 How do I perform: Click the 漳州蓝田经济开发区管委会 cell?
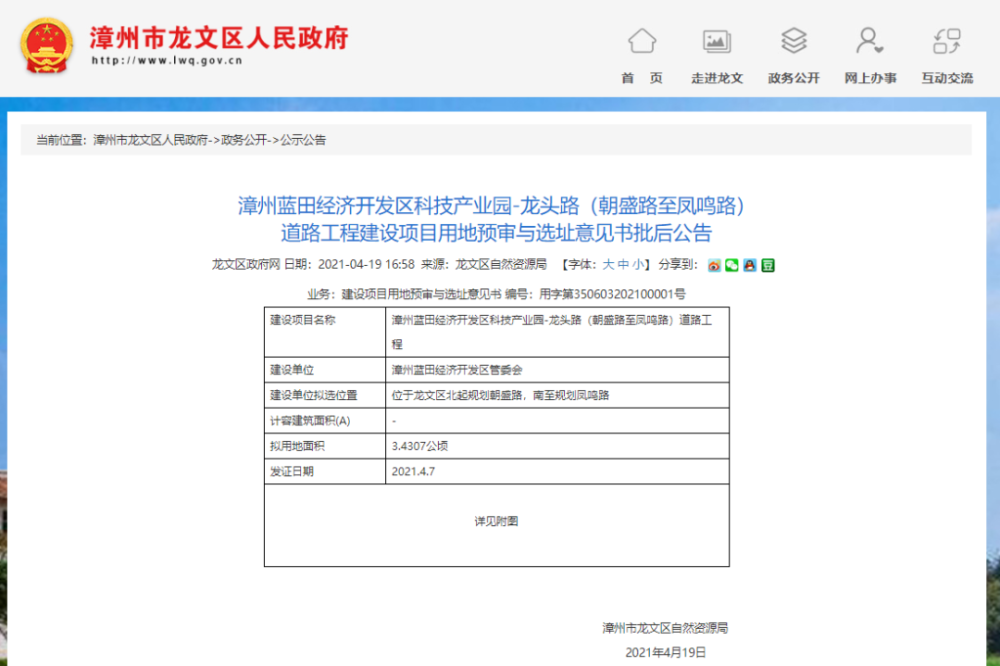click(557, 370)
